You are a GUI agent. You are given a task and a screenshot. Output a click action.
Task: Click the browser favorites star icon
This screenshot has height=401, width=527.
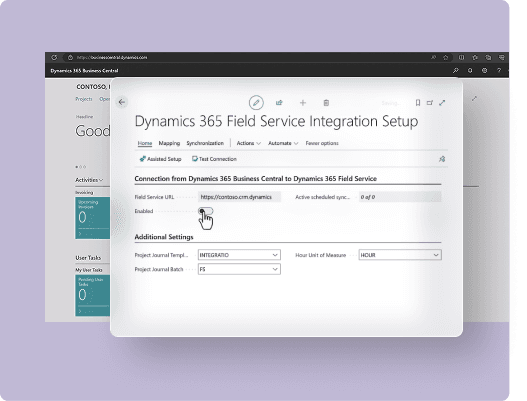446,57
